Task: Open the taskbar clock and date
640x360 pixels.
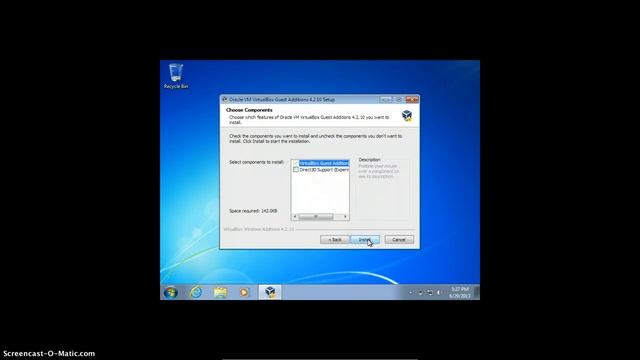Action: pyautogui.click(x=460, y=292)
